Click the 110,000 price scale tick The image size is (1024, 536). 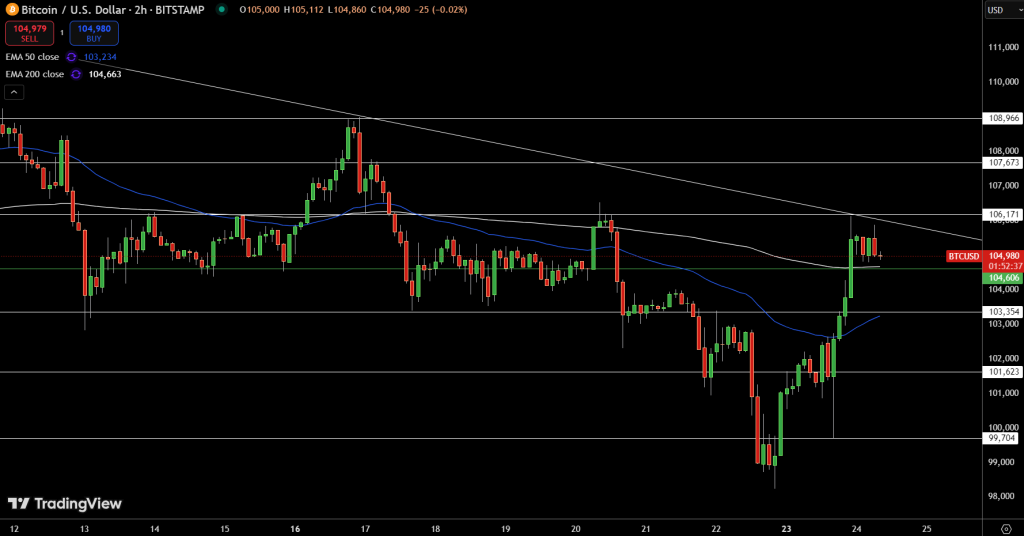[1004, 82]
